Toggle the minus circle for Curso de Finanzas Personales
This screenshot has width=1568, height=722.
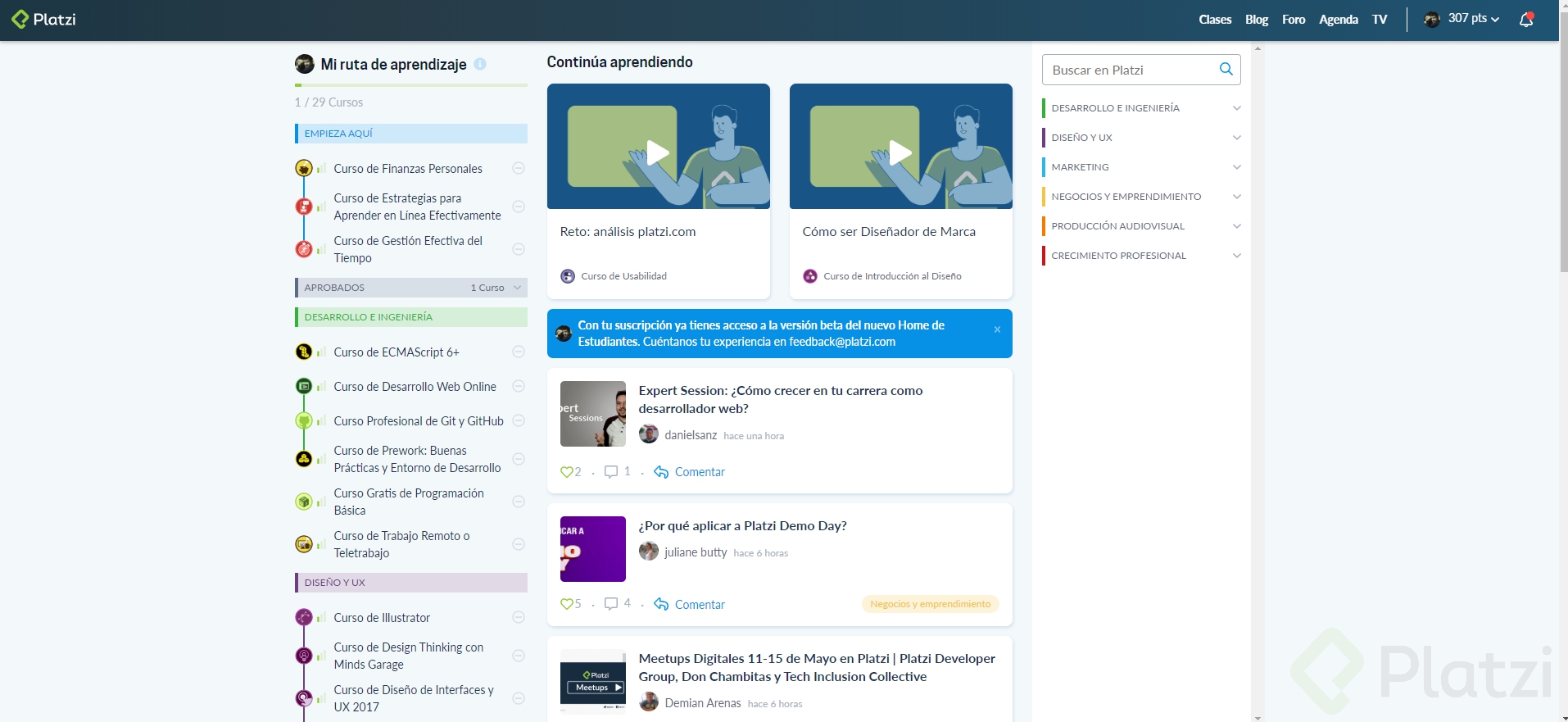coord(519,168)
